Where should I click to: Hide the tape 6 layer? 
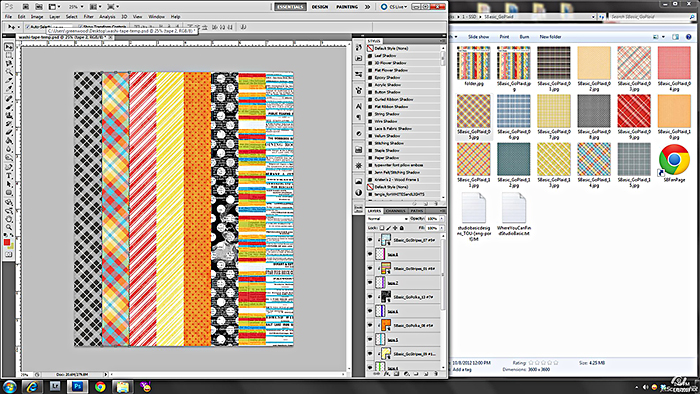coord(370,311)
